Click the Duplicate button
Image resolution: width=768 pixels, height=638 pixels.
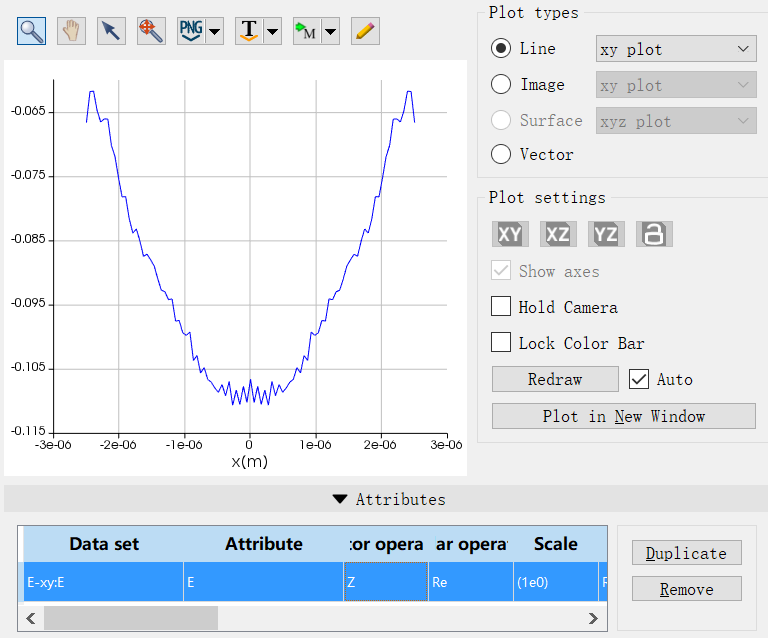pyautogui.click(x=687, y=553)
